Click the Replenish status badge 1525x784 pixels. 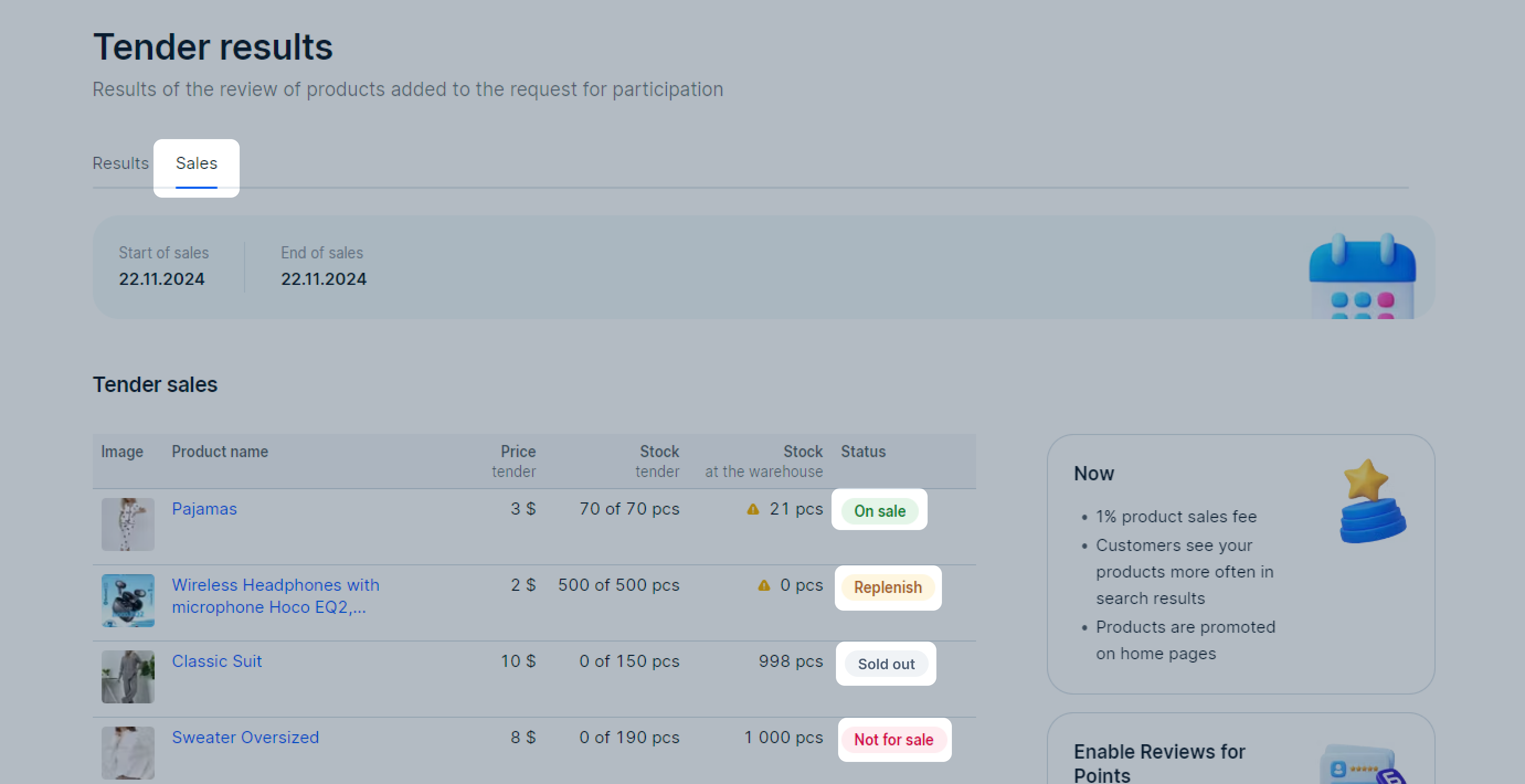tap(887, 587)
